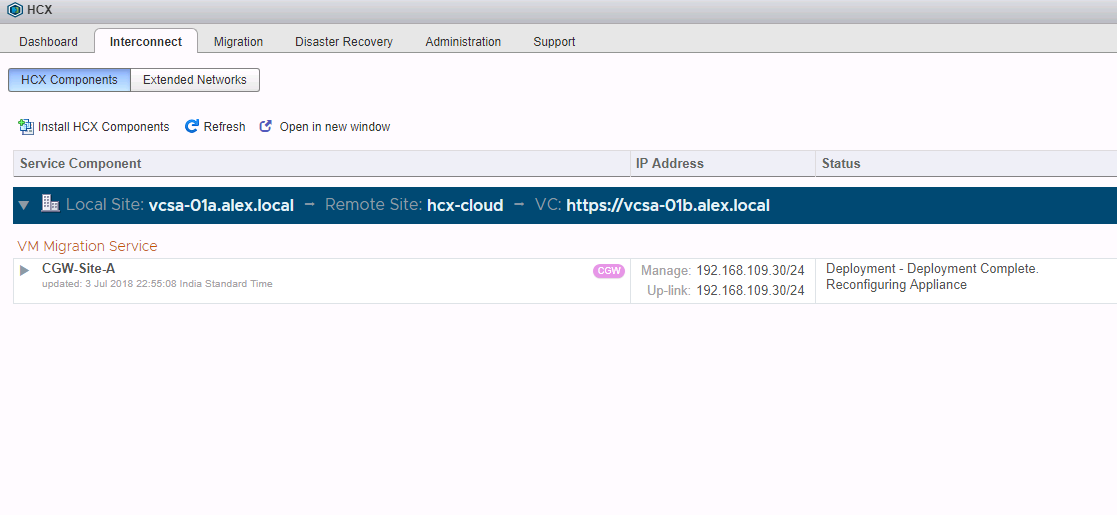
Task: Click the pink CGW badge
Action: tap(609, 271)
